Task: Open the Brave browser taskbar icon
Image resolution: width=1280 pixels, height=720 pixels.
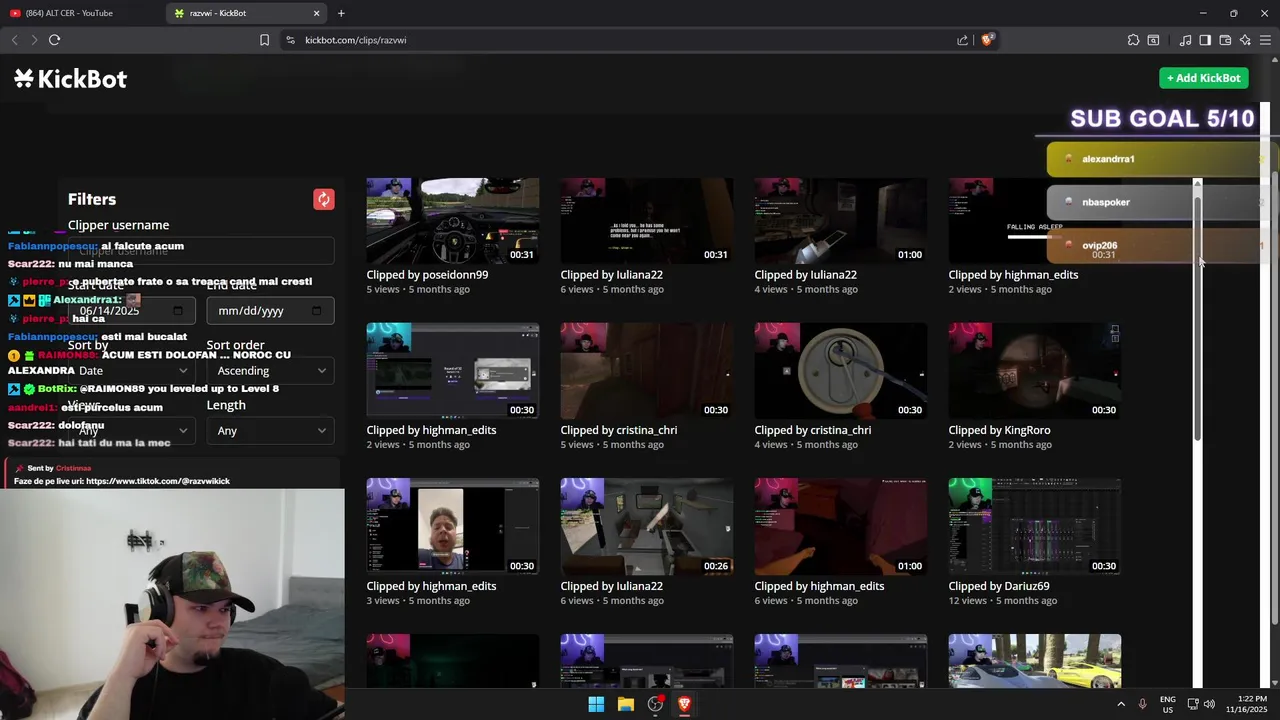Action: click(x=685, y=704)
